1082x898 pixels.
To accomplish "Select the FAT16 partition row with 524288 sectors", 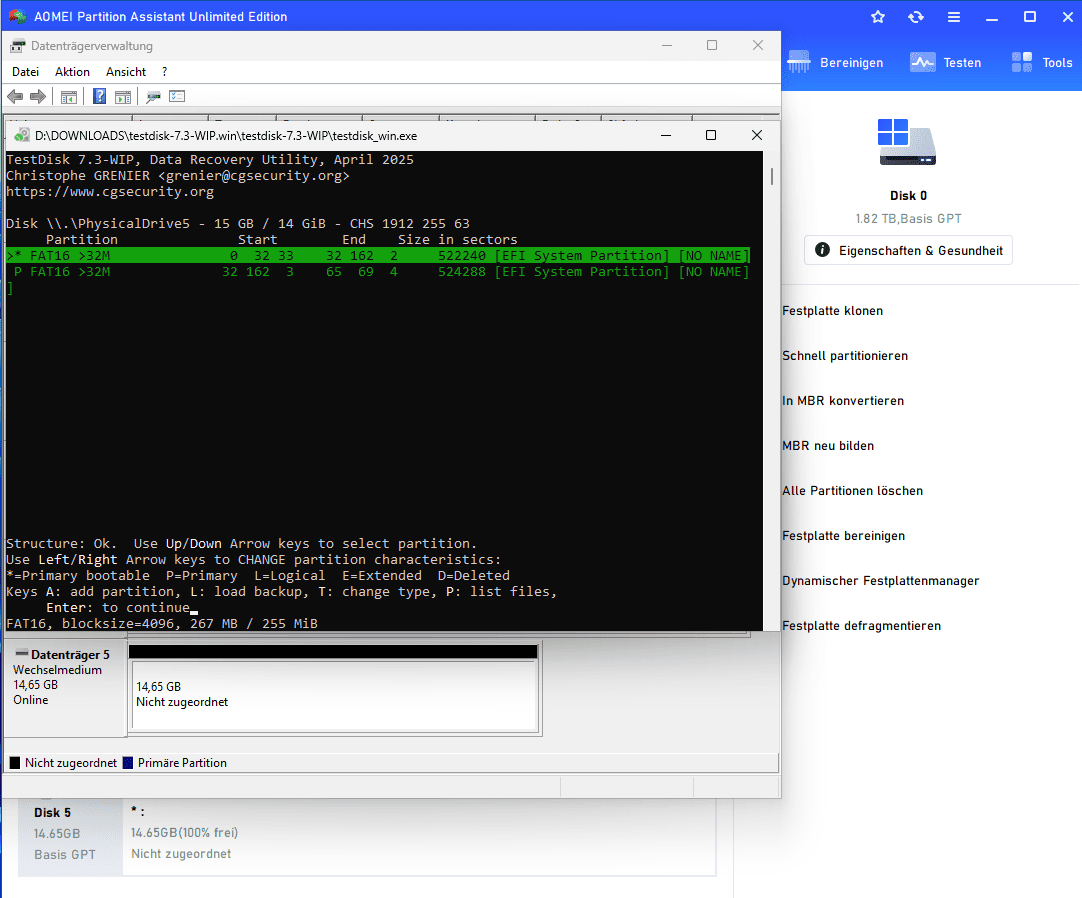I will [378, 271].
